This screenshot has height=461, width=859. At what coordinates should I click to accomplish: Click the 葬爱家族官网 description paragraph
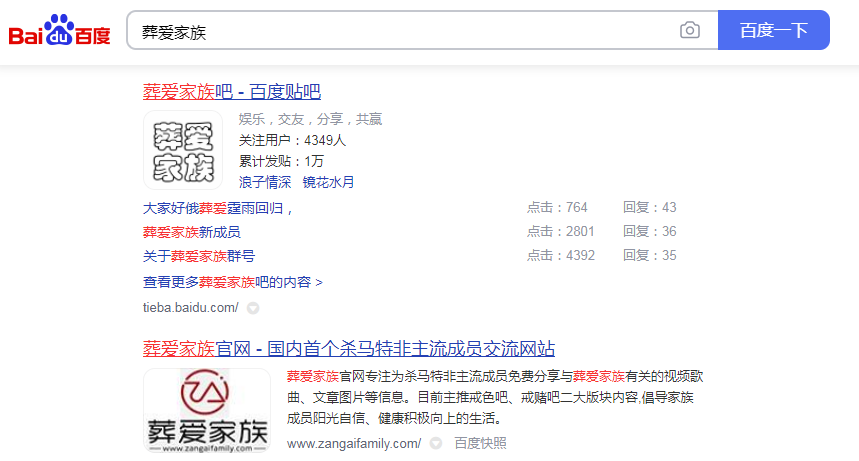click(495, 397)
